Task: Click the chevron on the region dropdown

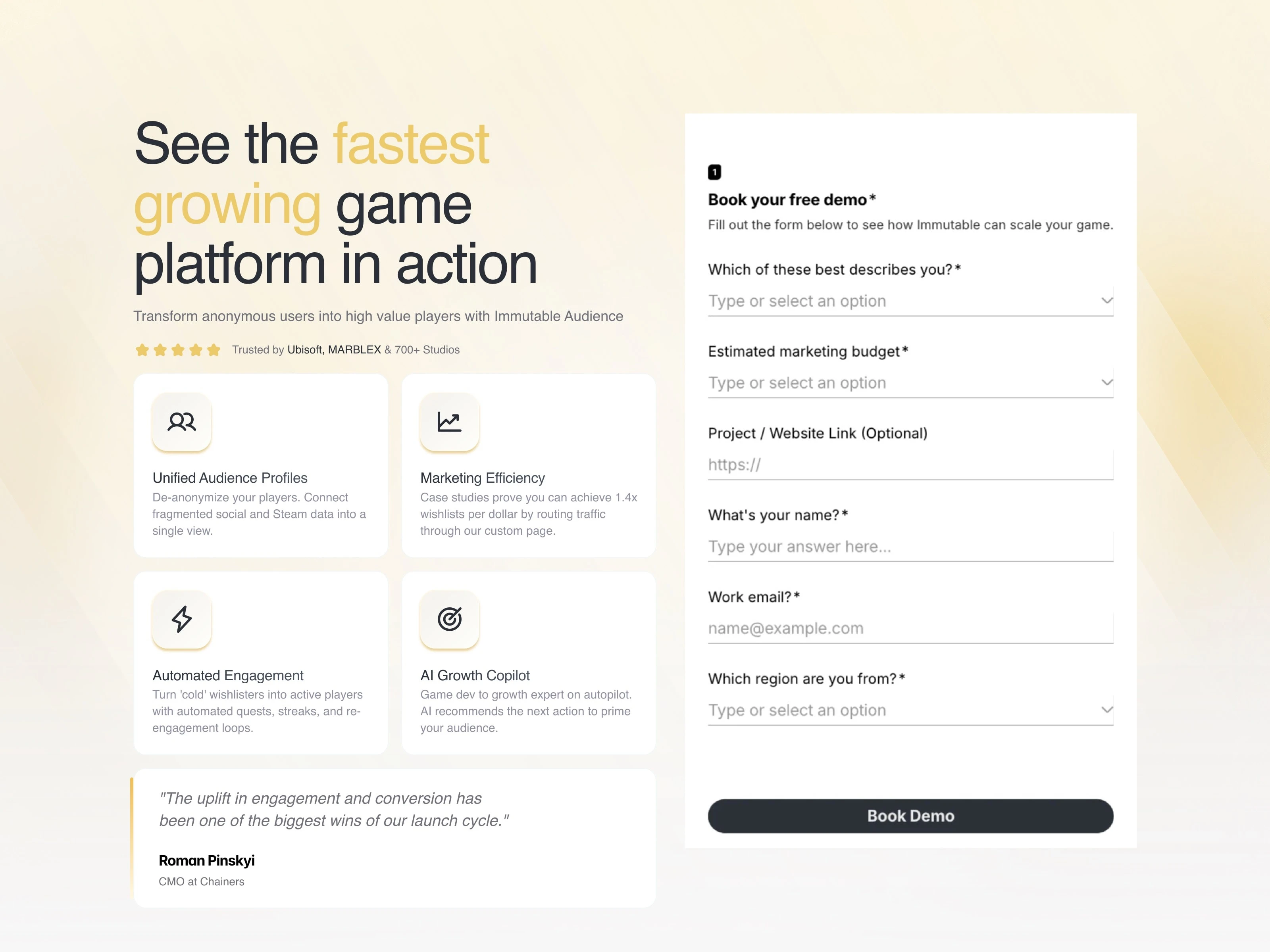Action: tap(1106, 710)
